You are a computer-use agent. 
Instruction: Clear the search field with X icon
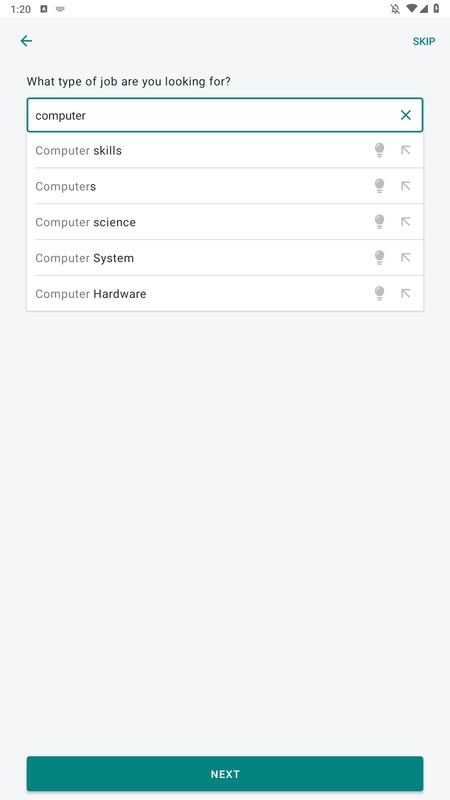(406, 115)
